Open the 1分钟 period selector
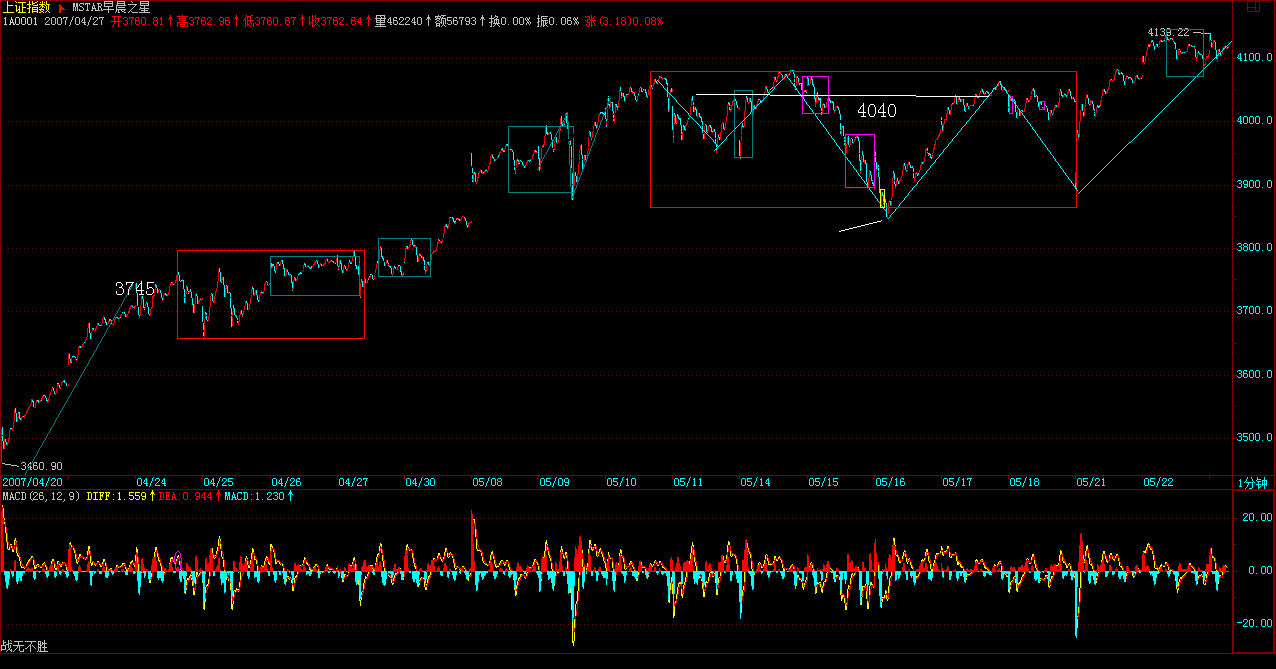Image resolution: width=1276 pixels, height=669 pixels. coord(1253,482)
